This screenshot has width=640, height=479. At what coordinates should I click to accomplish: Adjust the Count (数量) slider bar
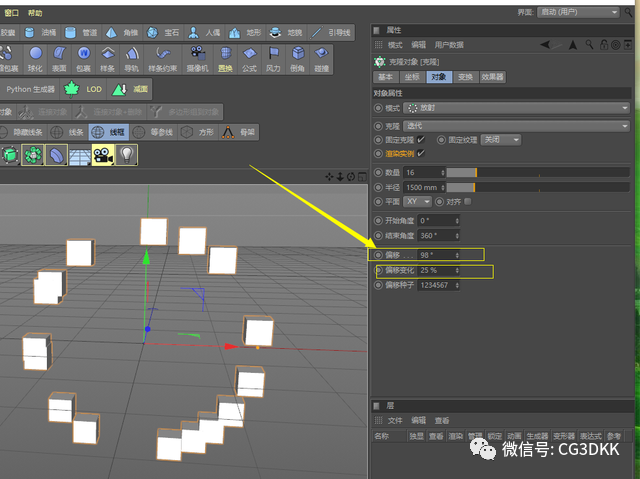coord(538,173)
